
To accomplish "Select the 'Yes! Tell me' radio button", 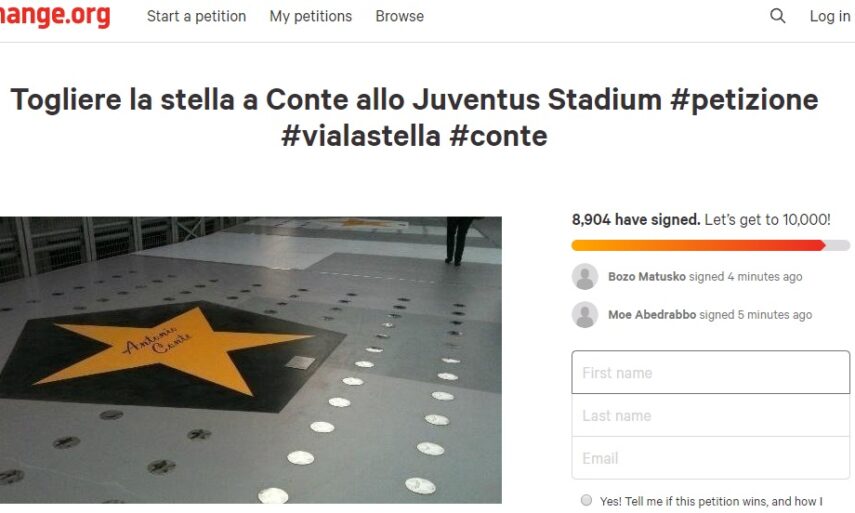I will coord(586,500).
